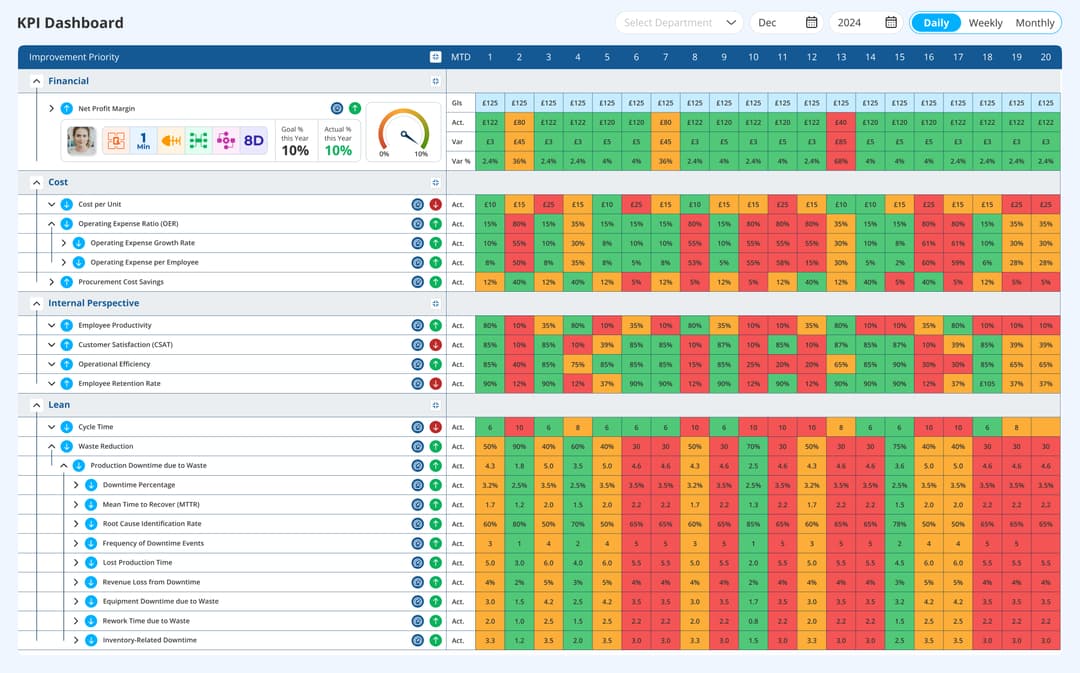1080x673 pixels.
Task: Collapse the Lean section
Action: [36, 404]
